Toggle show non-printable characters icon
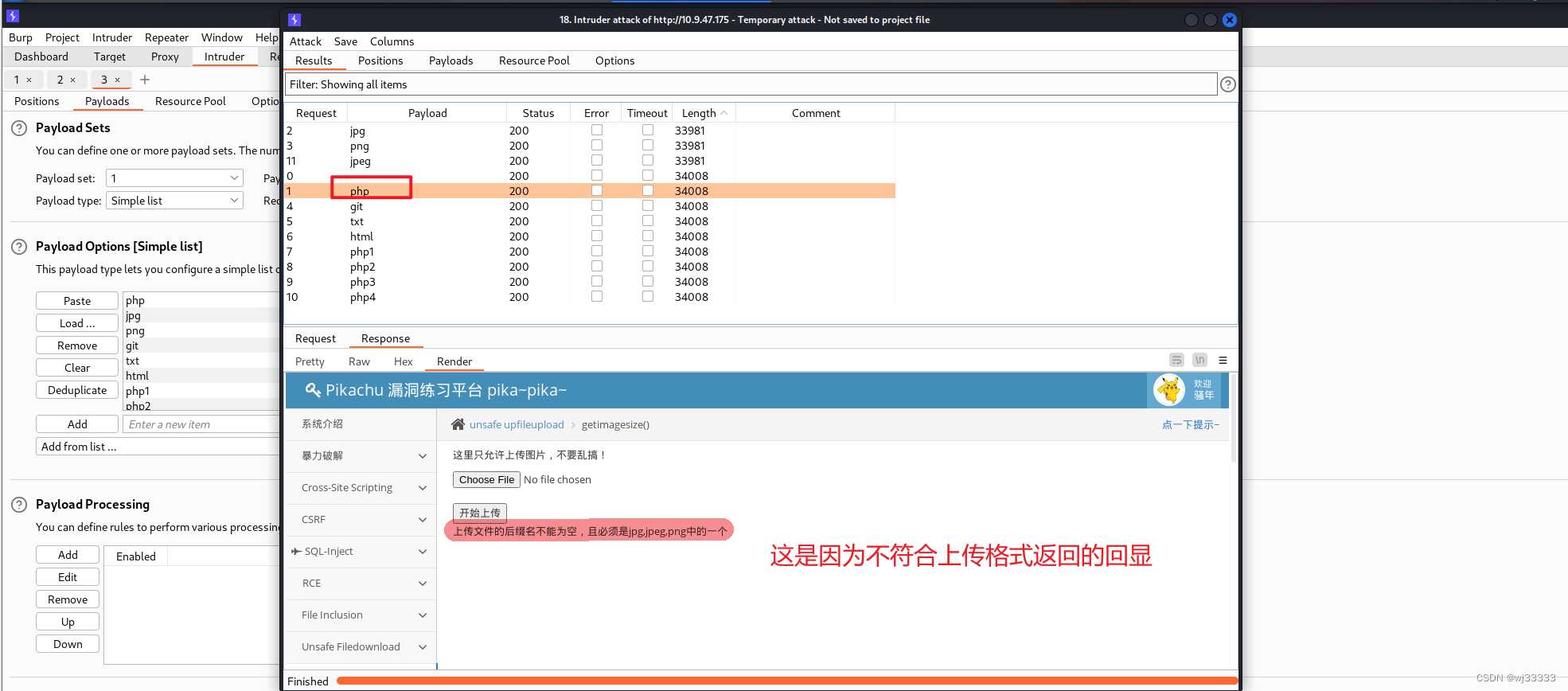The image size is (1568, 691). (x=1199, y=360)
